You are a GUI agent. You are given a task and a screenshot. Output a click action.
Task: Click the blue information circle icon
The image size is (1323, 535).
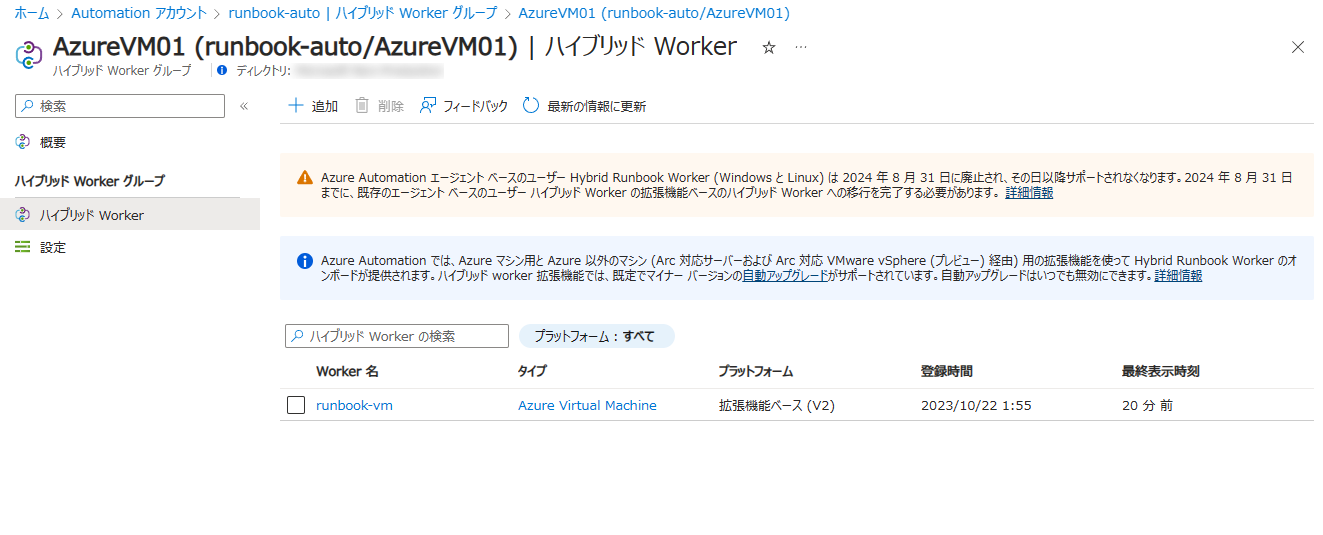pos(305,261)
